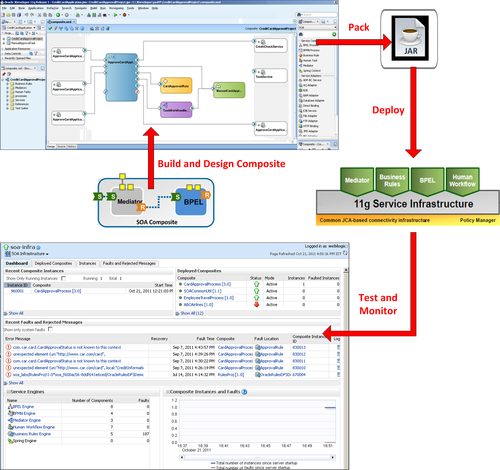The image size is (500, 470).
Task: Collapse the Service Engines section
Action: (8, 392)
